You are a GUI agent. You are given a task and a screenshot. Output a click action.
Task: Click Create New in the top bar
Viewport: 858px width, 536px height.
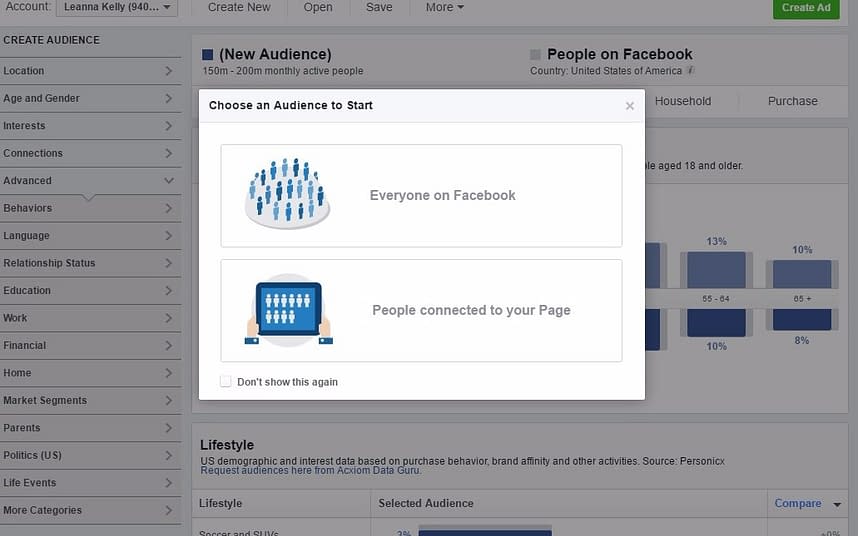tap(239, 8)
